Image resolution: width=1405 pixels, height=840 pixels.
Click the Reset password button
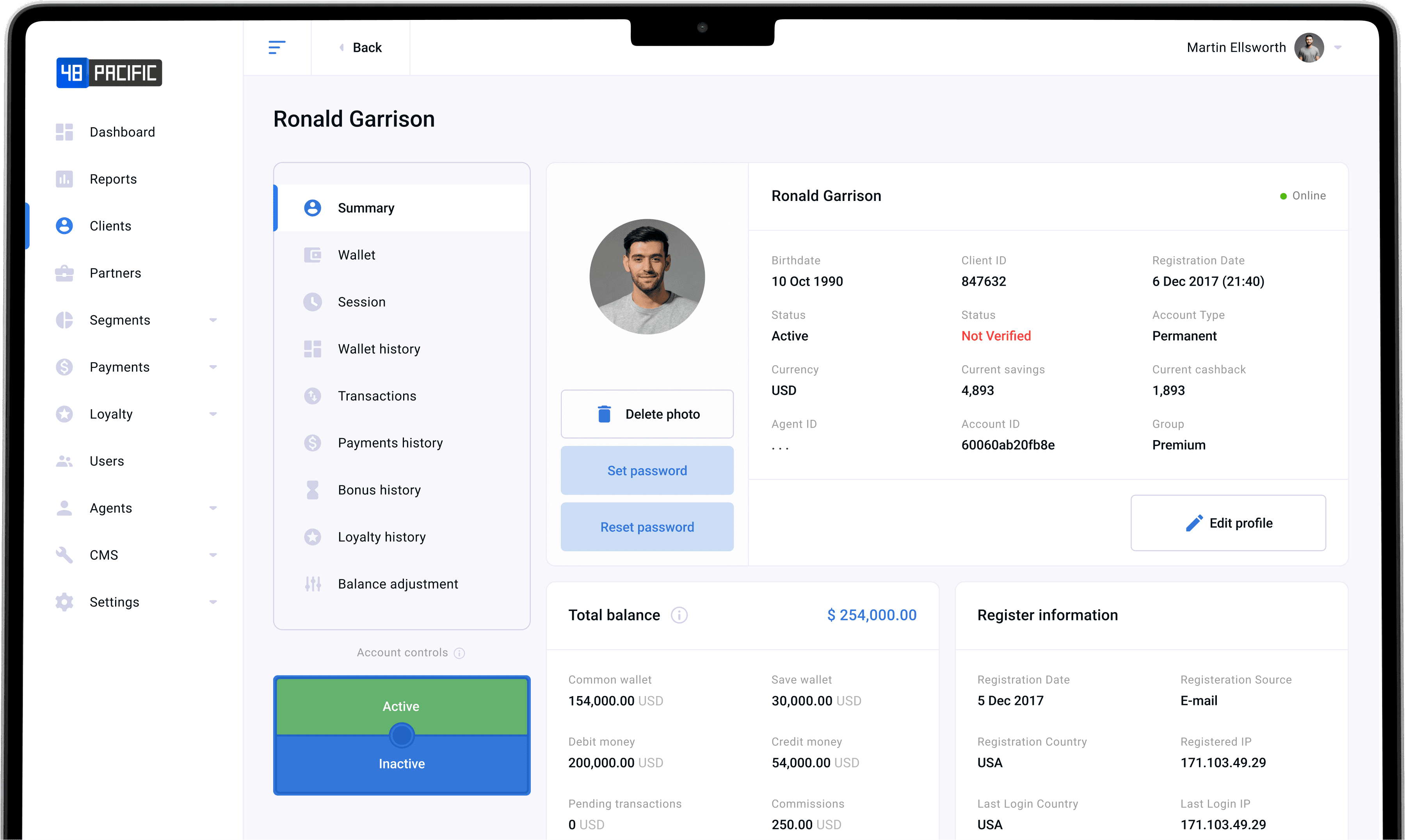(646, 527)
